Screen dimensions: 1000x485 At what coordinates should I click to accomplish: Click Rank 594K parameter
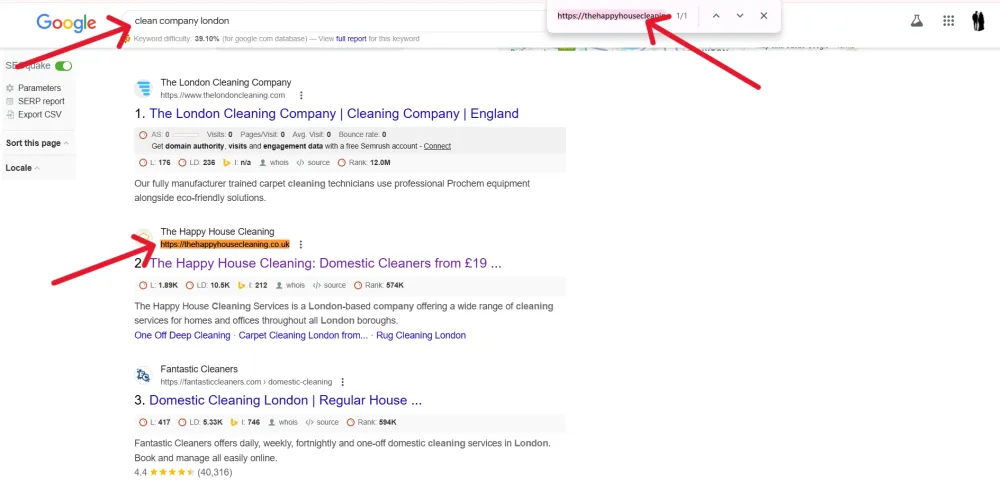[372, 422]
